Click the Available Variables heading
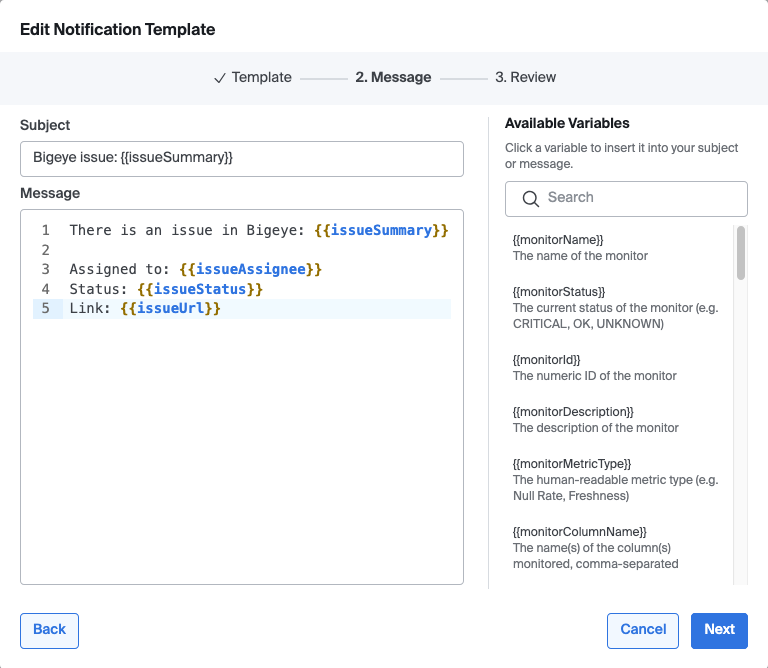The width and height of the screenshot is (768, 668). coord(567,123)
